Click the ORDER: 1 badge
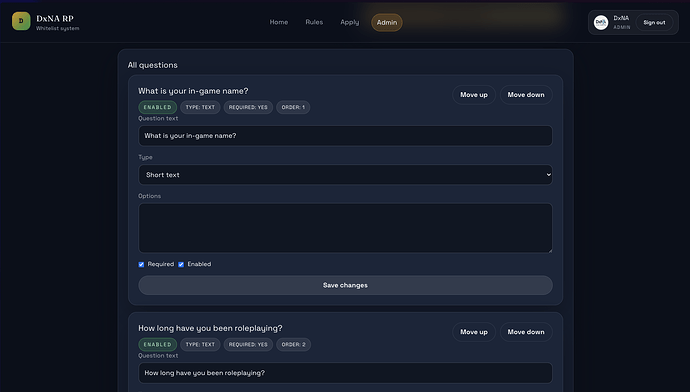The image size is (690, 392). (x=293, y=107)
